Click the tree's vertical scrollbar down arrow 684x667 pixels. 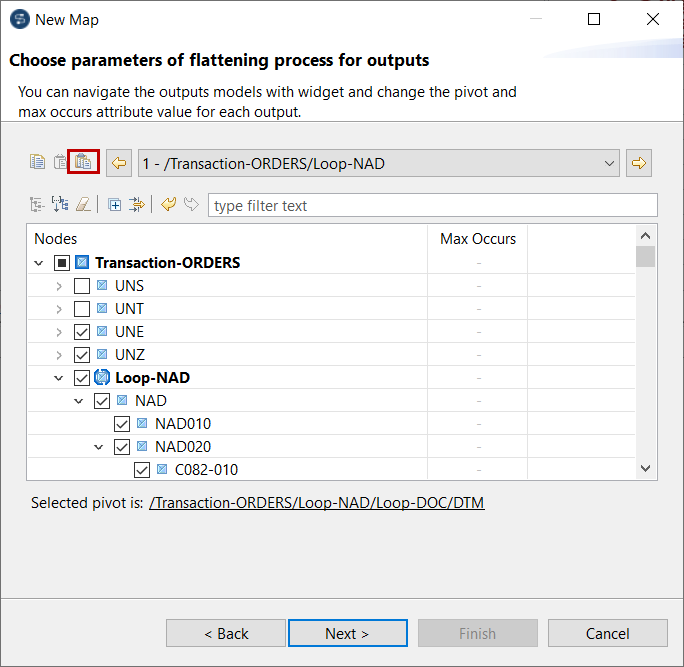[645, 468]
